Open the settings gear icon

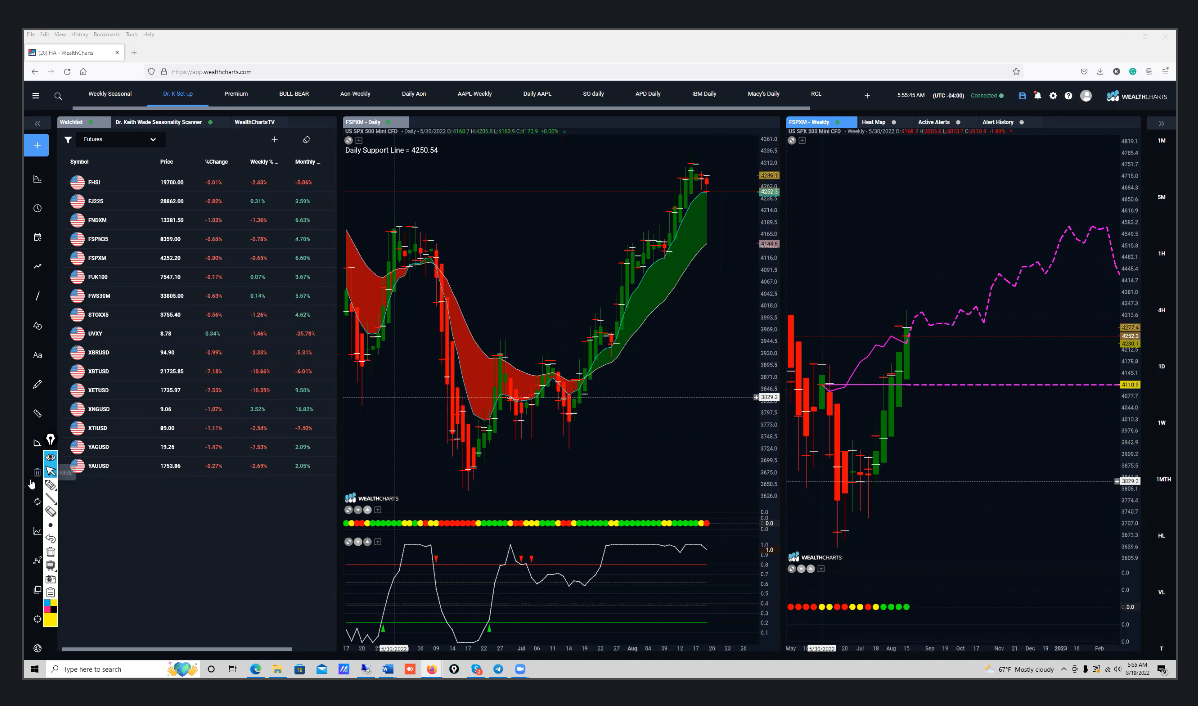pos(1053,96)
